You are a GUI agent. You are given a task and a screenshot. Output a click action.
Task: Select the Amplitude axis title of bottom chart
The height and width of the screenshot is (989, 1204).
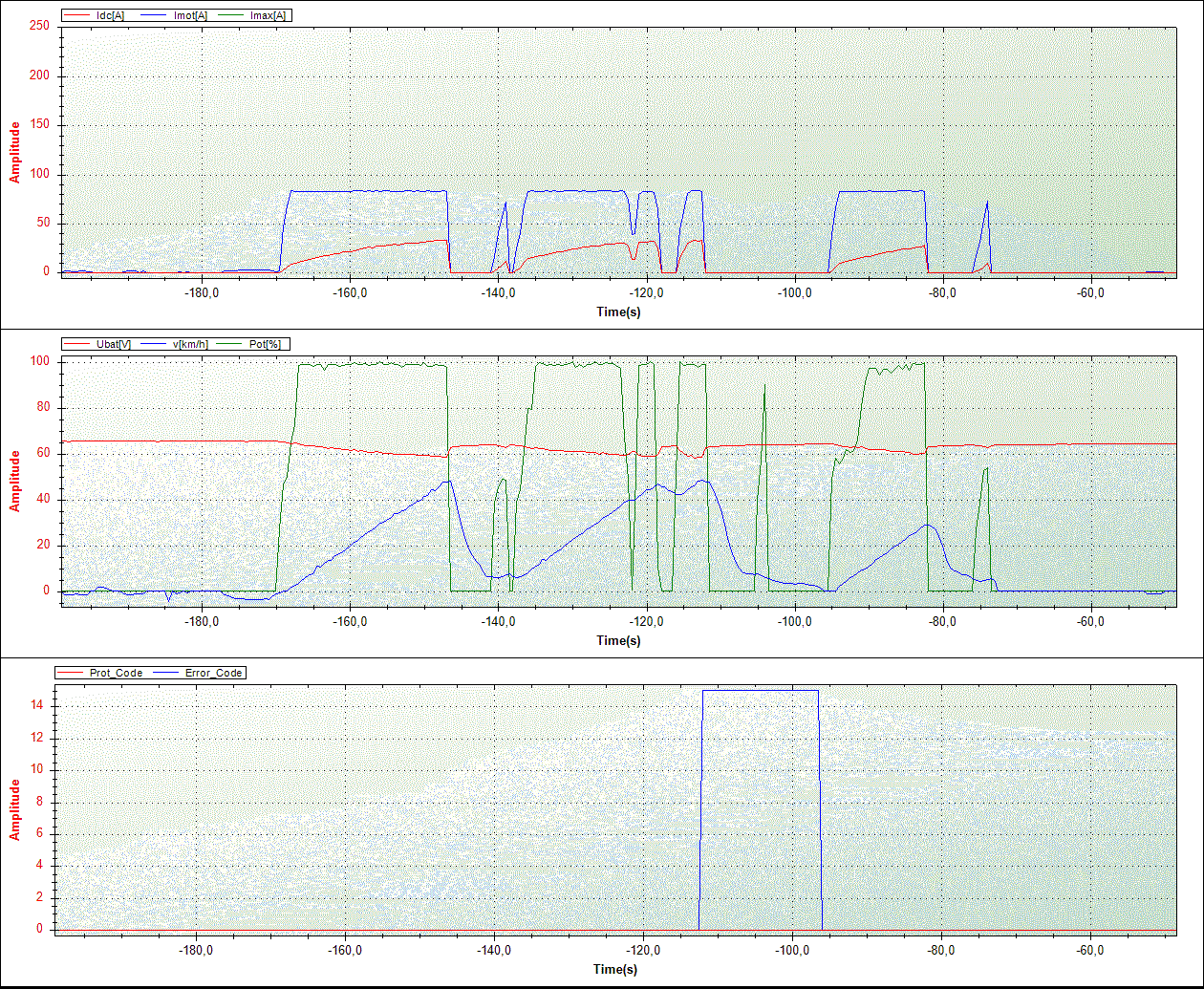(15, 809)
